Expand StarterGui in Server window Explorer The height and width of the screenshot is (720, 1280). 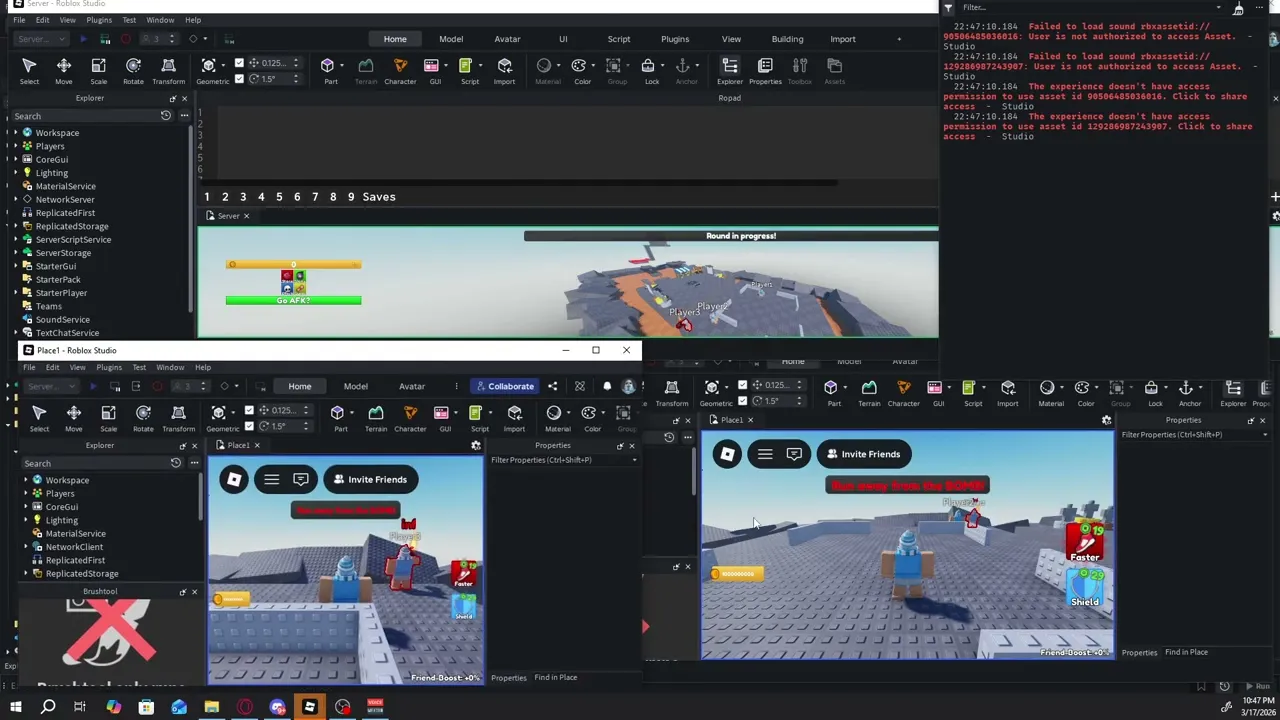click(x=16, y=266)
